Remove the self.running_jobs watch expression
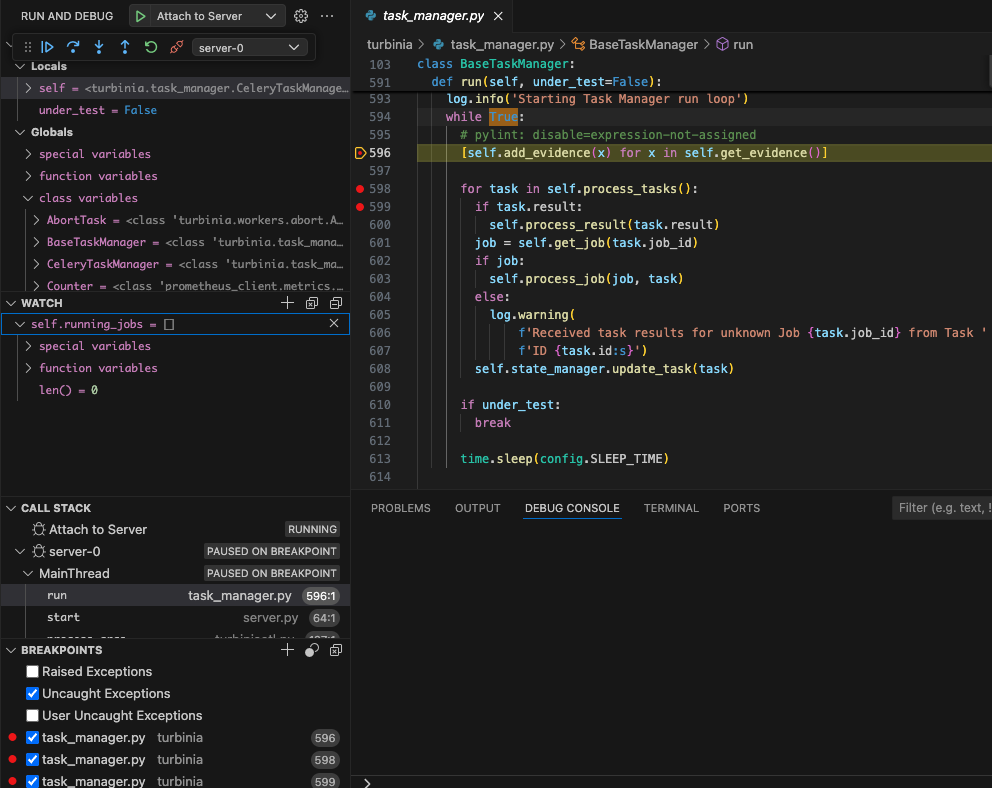 pyautogui.click(x=334, y=324)
